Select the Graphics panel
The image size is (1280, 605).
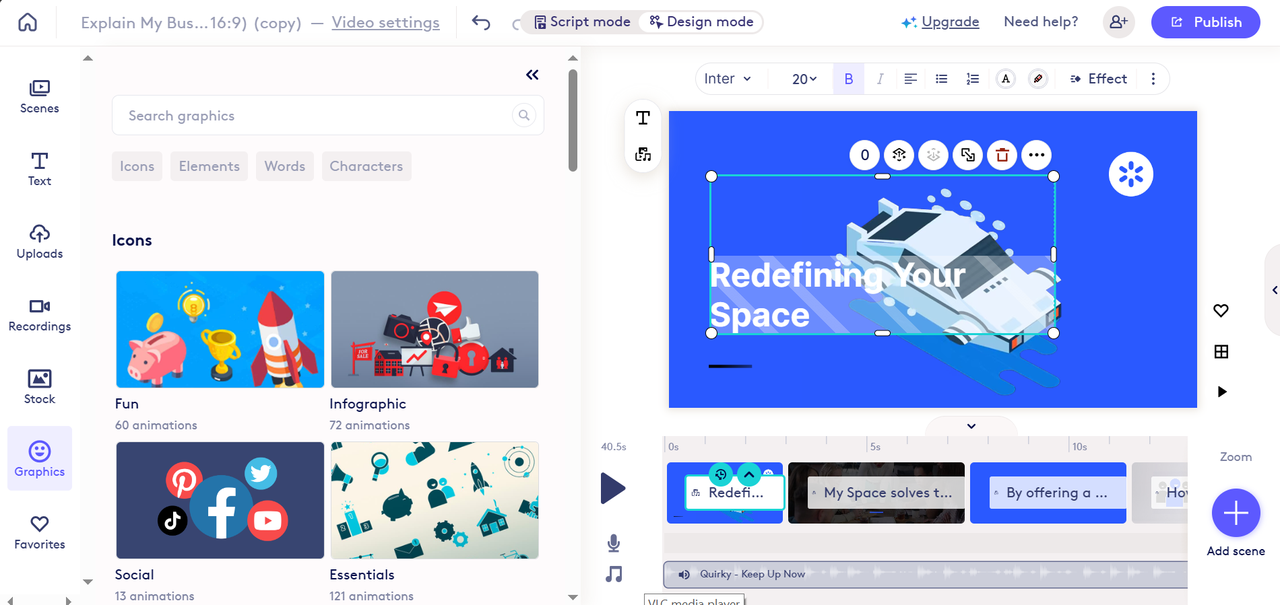(40, 459)
